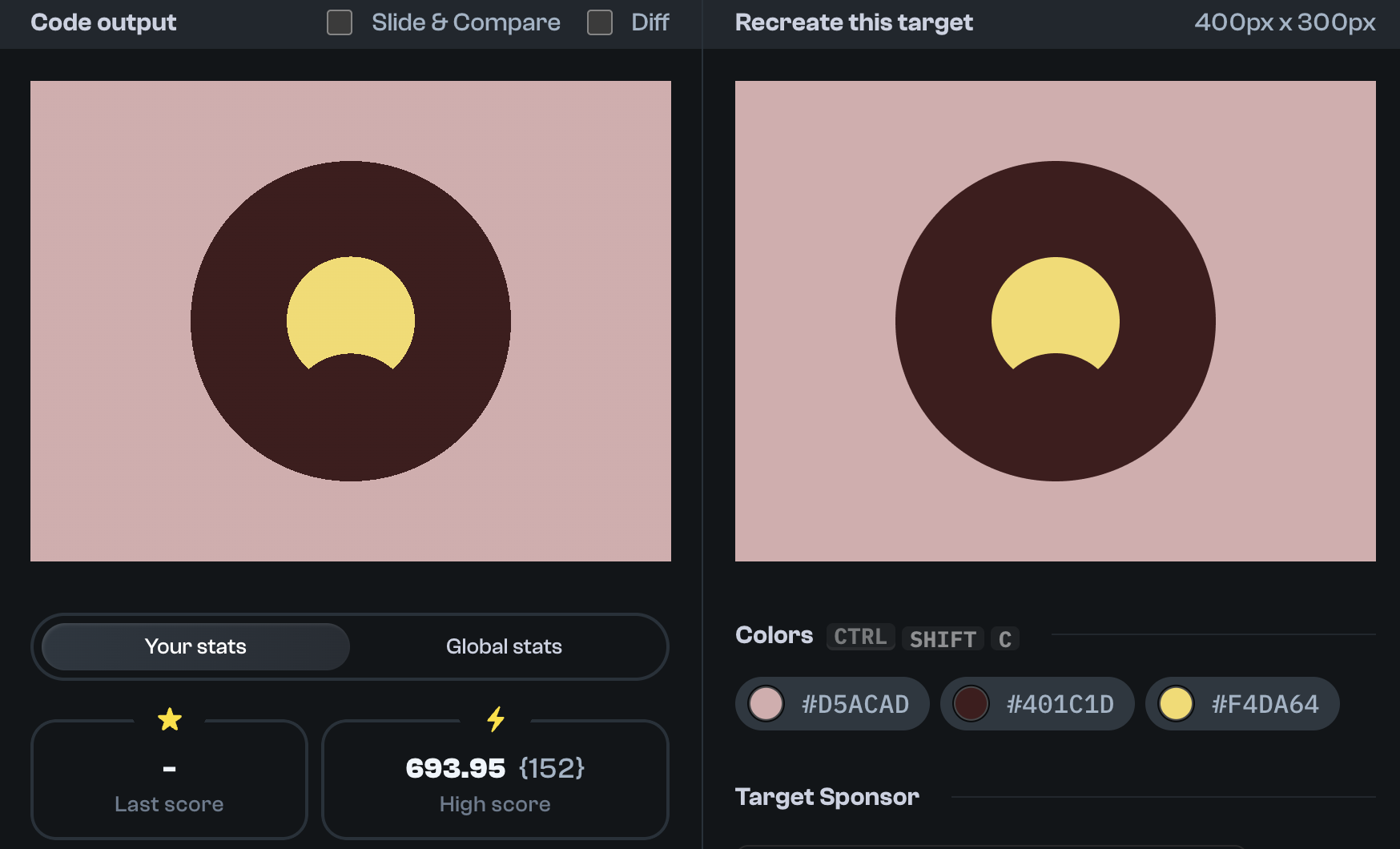Switch to the Global stats tab
This screenshot has width=1400, height=849.
[504, 646]
